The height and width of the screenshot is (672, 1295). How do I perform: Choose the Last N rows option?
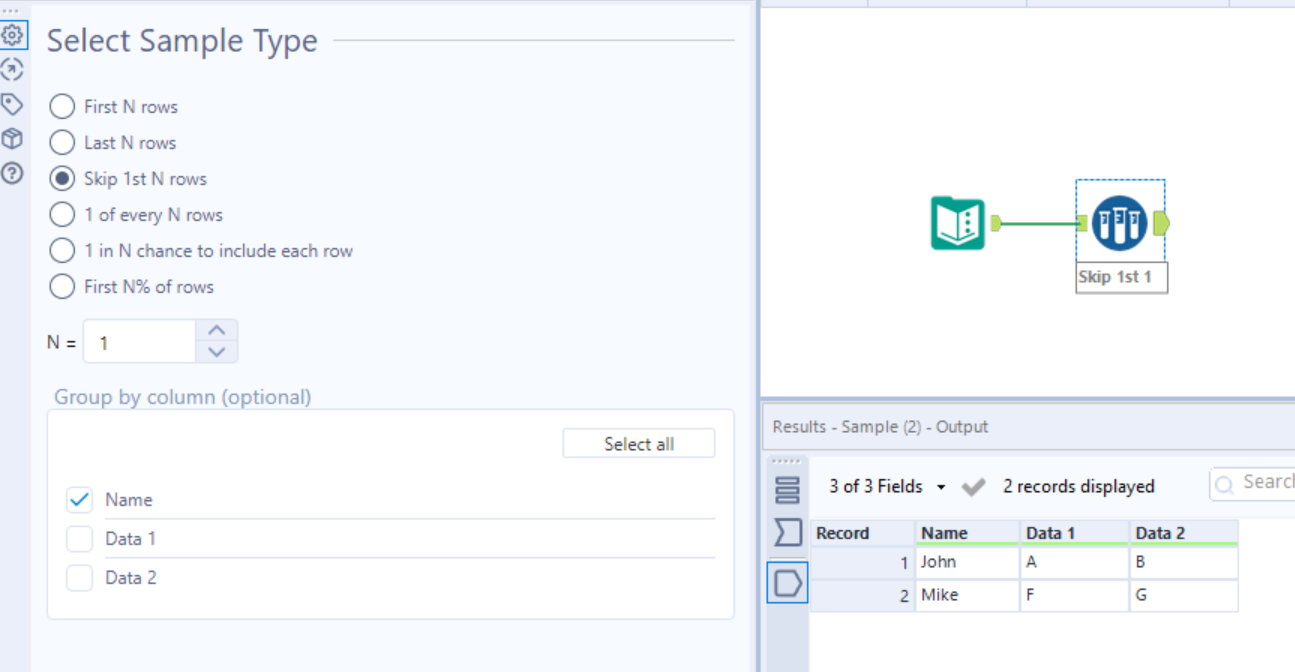(x=61, y=142)
